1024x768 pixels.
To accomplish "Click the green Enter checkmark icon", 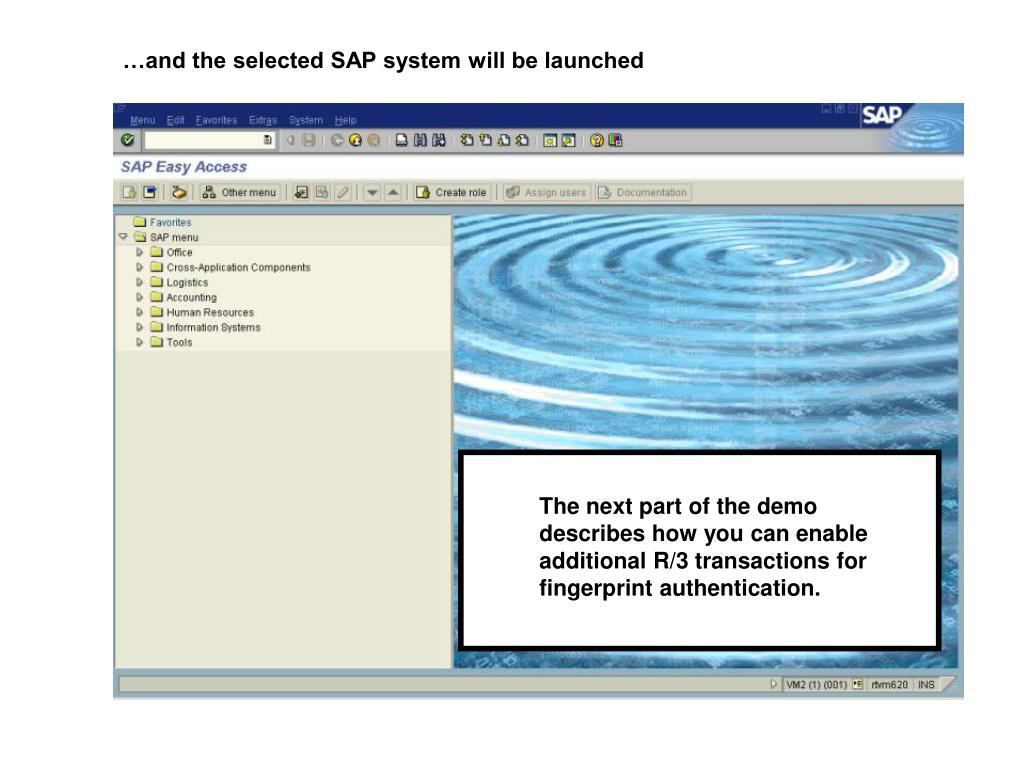I will (128, 140).
